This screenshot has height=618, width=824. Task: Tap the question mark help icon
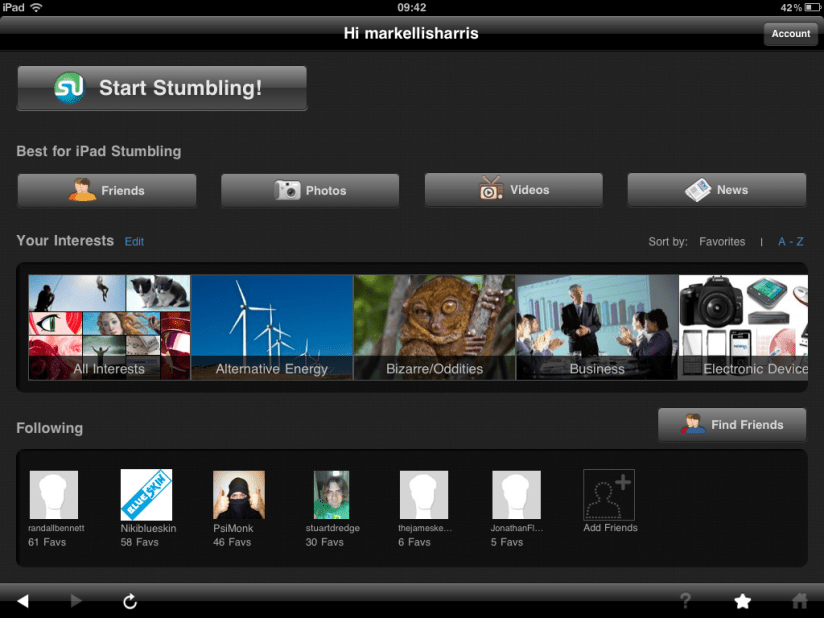pos(685,601)
